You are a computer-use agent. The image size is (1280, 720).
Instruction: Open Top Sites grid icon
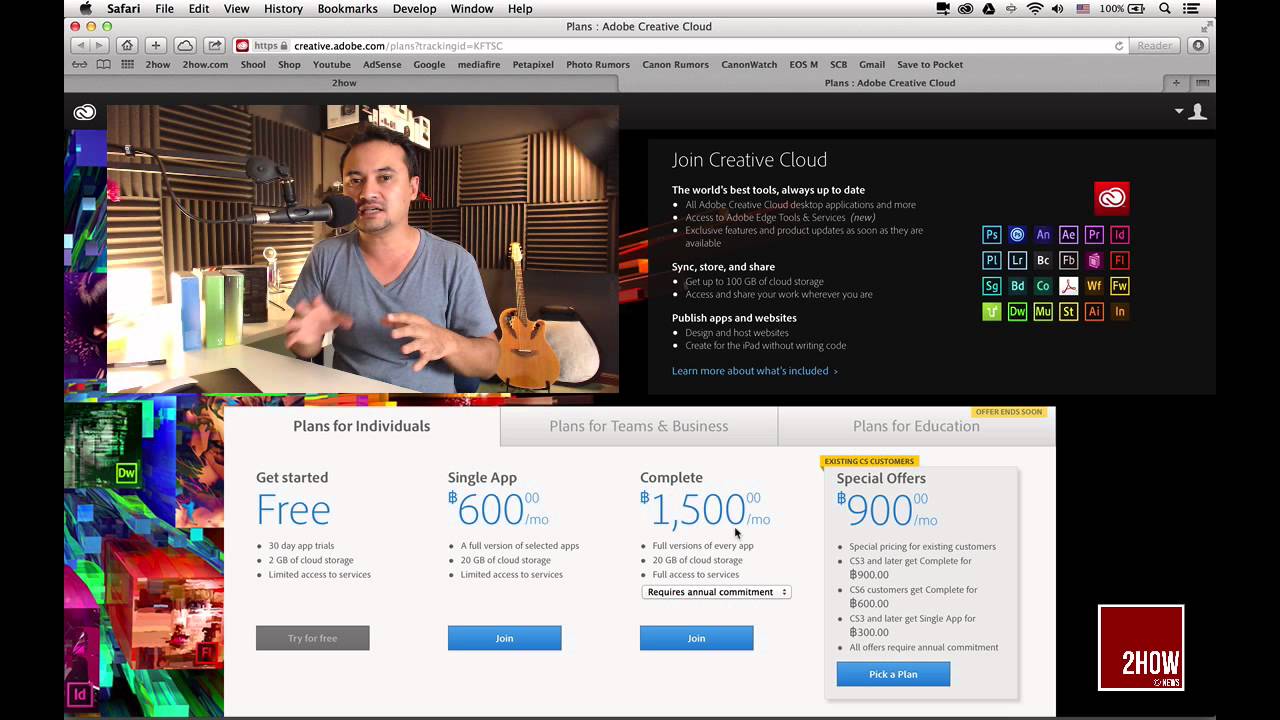(x=127, y=64)
